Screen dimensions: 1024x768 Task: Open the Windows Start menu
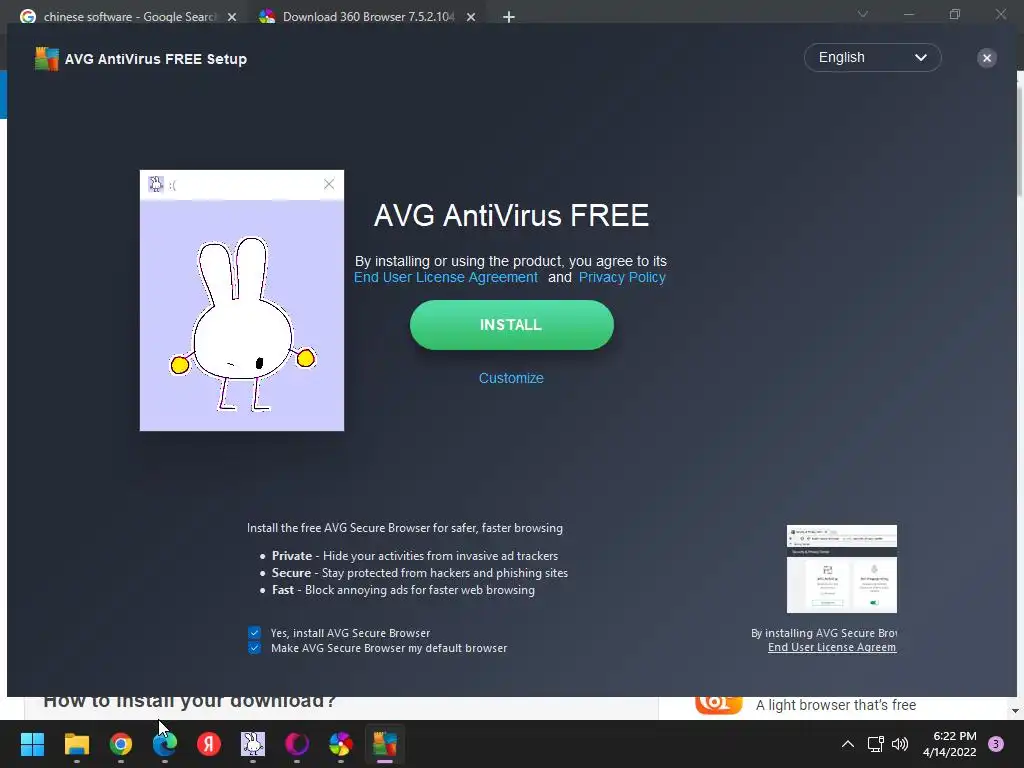pos(32,744)
